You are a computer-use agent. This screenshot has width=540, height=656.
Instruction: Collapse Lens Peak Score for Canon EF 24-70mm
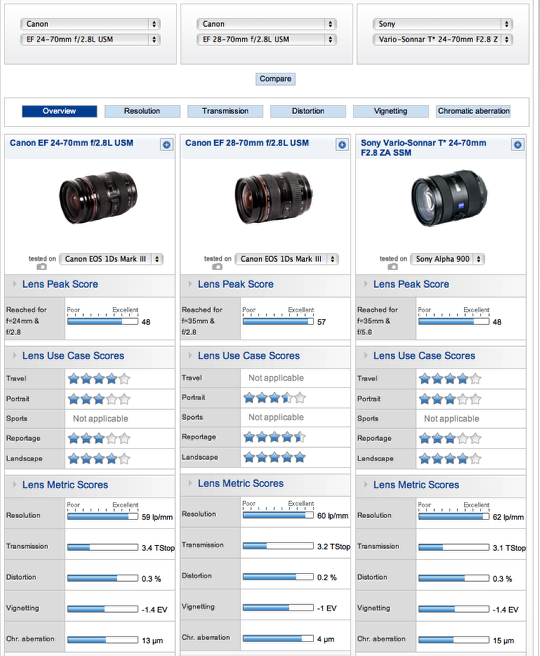point(15,284)
